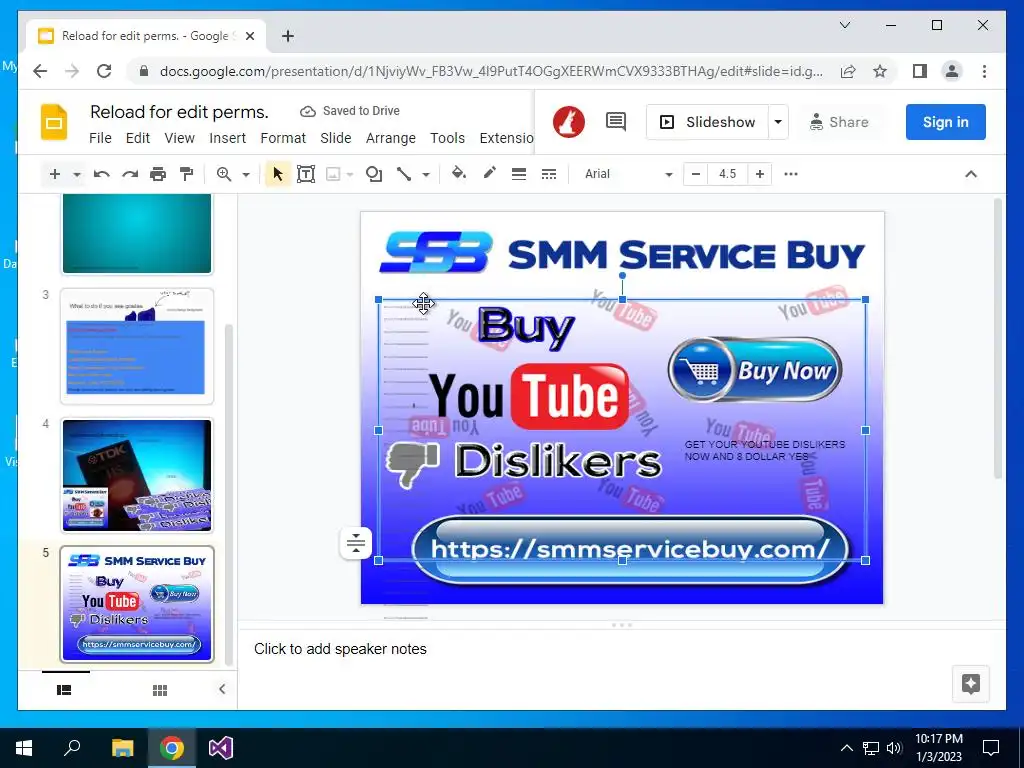Open the Arial font dropdown
Viewport: 1024px width, 768px height.
click(x=628, y=174)
